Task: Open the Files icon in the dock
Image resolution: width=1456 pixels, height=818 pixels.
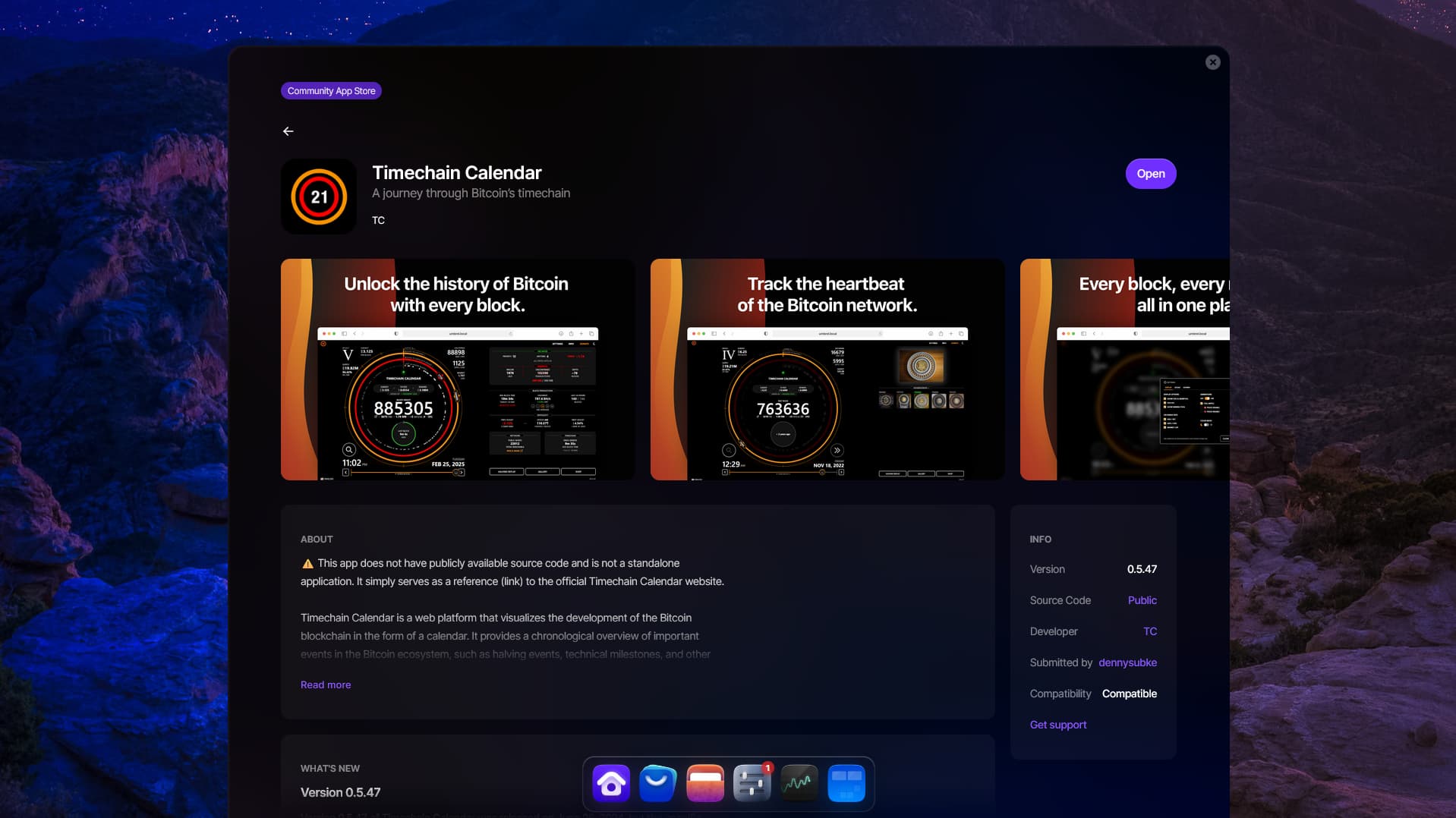Action: [705, 784]
